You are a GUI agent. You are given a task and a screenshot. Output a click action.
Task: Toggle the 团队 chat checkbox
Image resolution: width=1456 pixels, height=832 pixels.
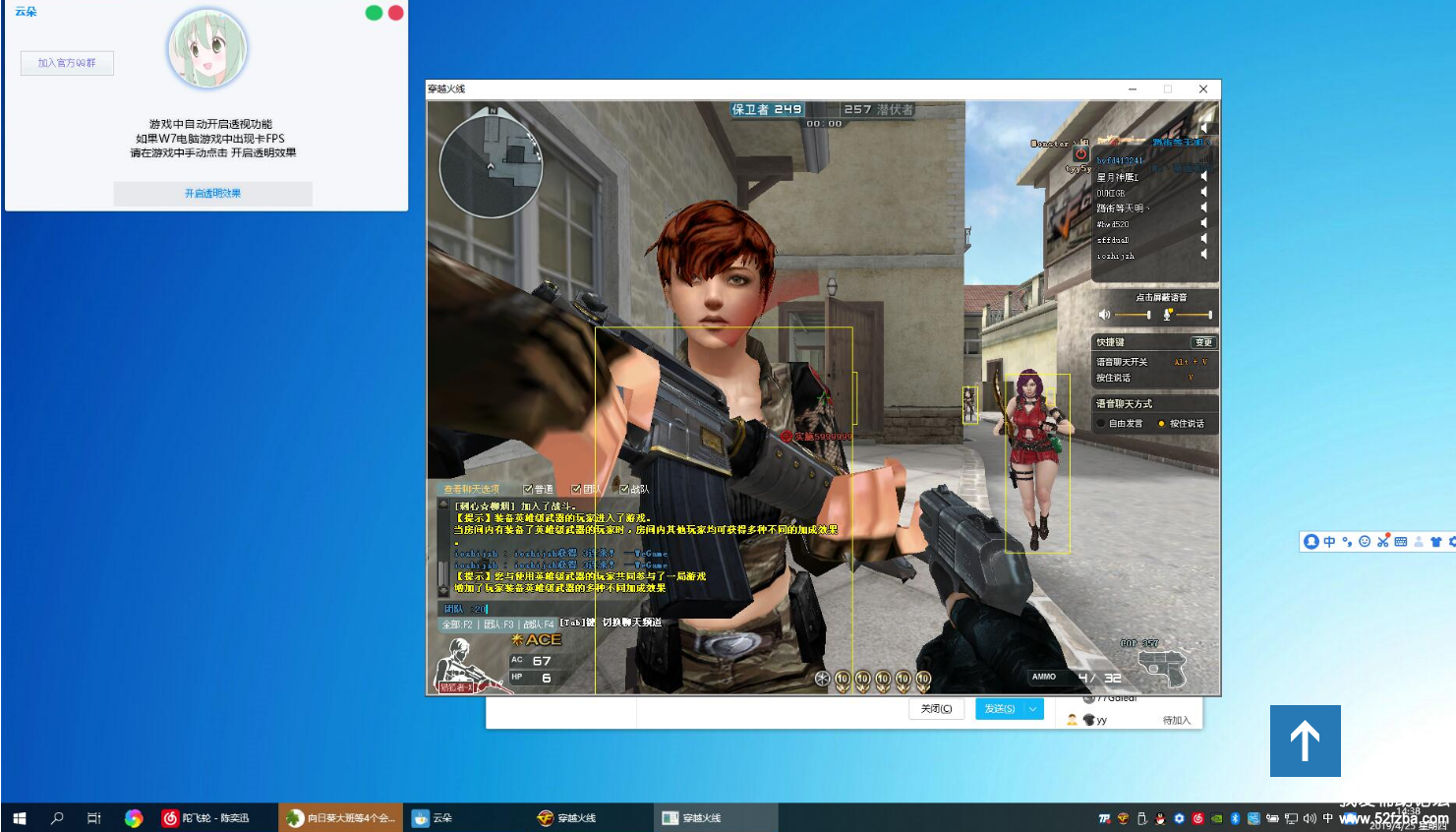(576, 489)
